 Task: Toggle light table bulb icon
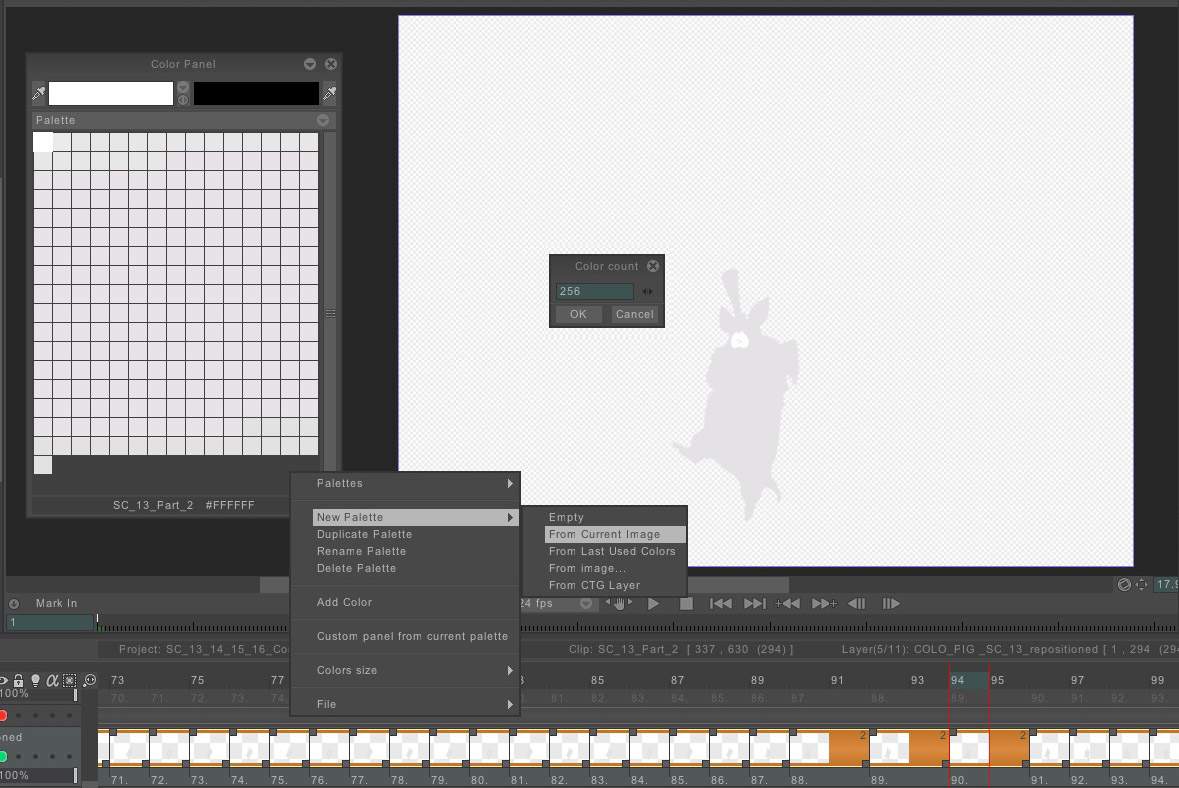(x=35, y=680)
